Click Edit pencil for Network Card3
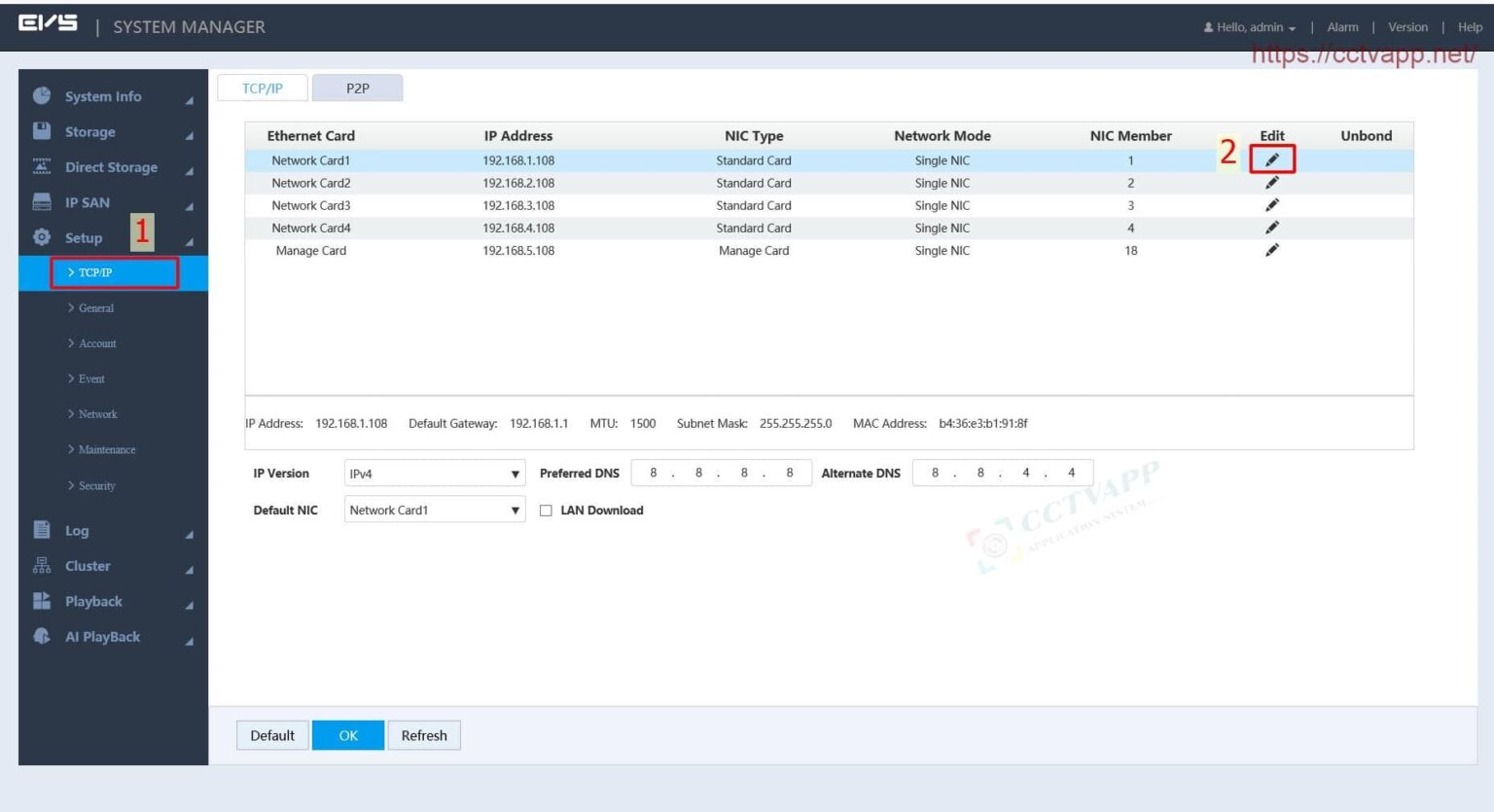 (x=1270, y=204)
